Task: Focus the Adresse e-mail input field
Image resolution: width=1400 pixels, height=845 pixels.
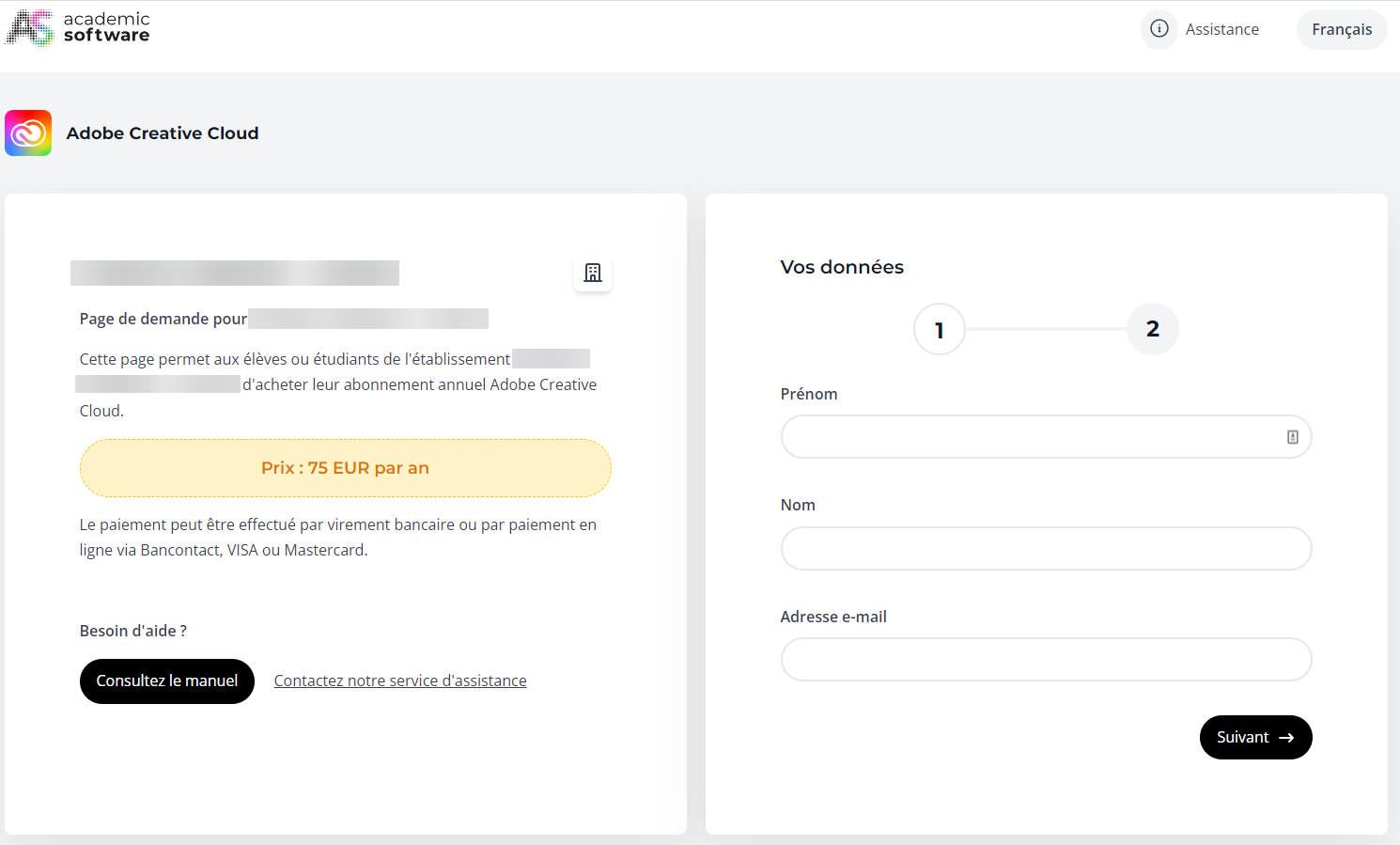Action: [1046, 660]
